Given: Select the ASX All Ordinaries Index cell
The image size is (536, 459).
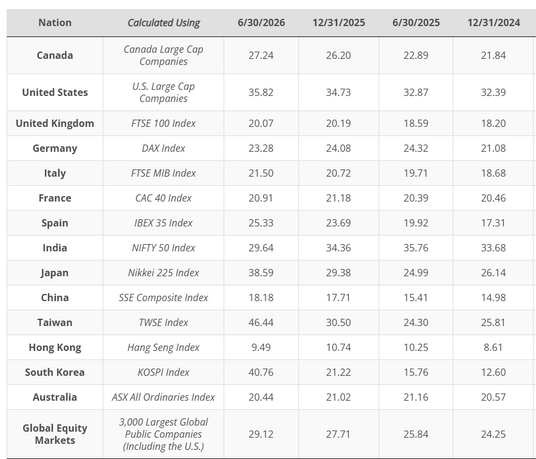Looking at the screenshot, I should pos(163,397).
